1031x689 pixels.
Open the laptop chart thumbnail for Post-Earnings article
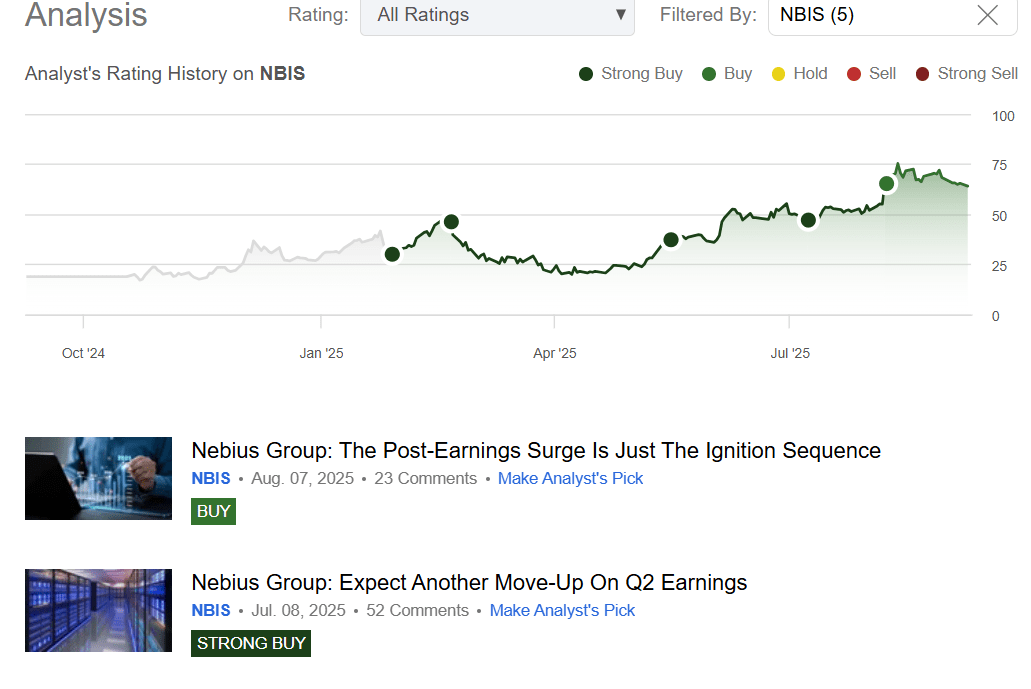(x=99, y=479)
